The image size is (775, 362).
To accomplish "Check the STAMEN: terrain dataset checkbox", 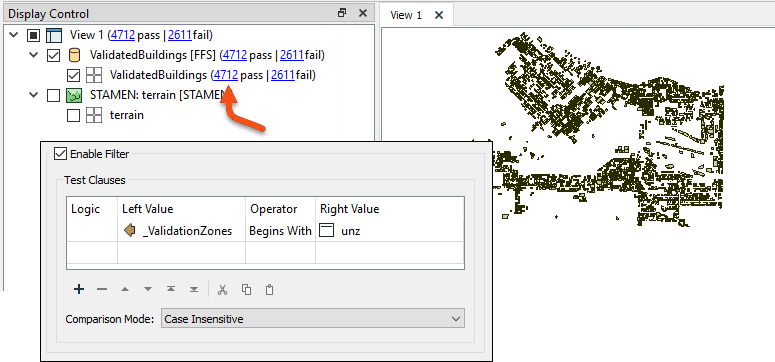I will [x=53, y=95].
